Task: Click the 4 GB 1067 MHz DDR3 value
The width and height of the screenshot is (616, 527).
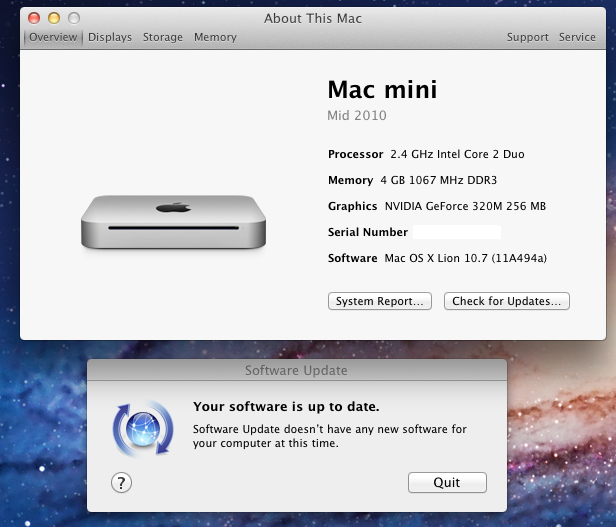Action: point(438,180)
